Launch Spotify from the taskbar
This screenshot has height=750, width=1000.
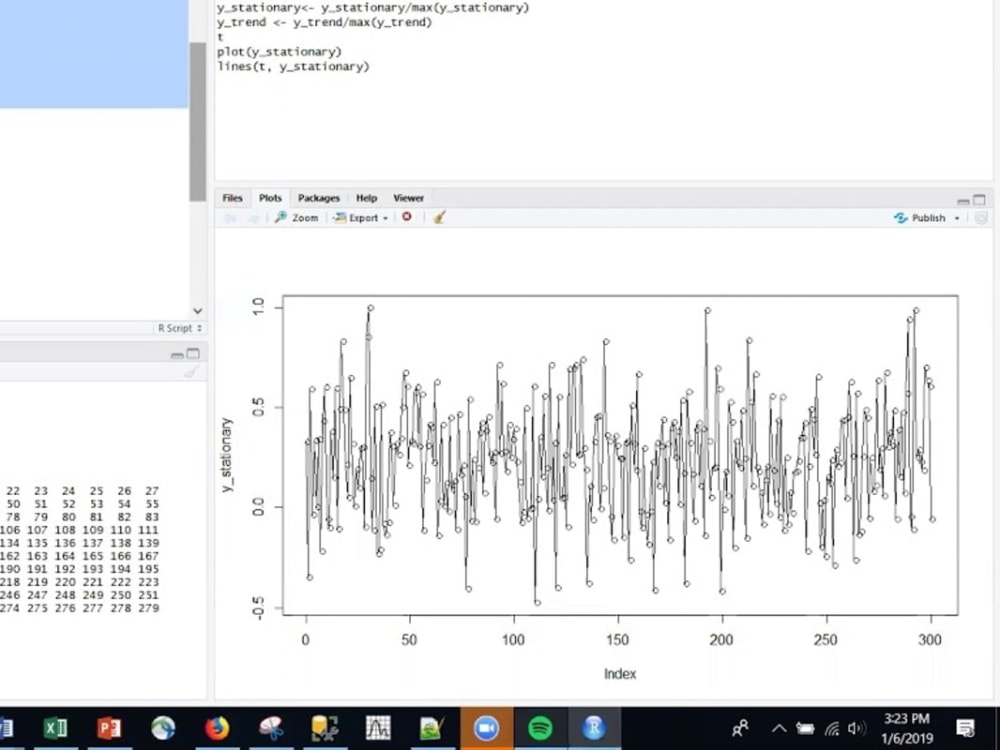point(541,727)
